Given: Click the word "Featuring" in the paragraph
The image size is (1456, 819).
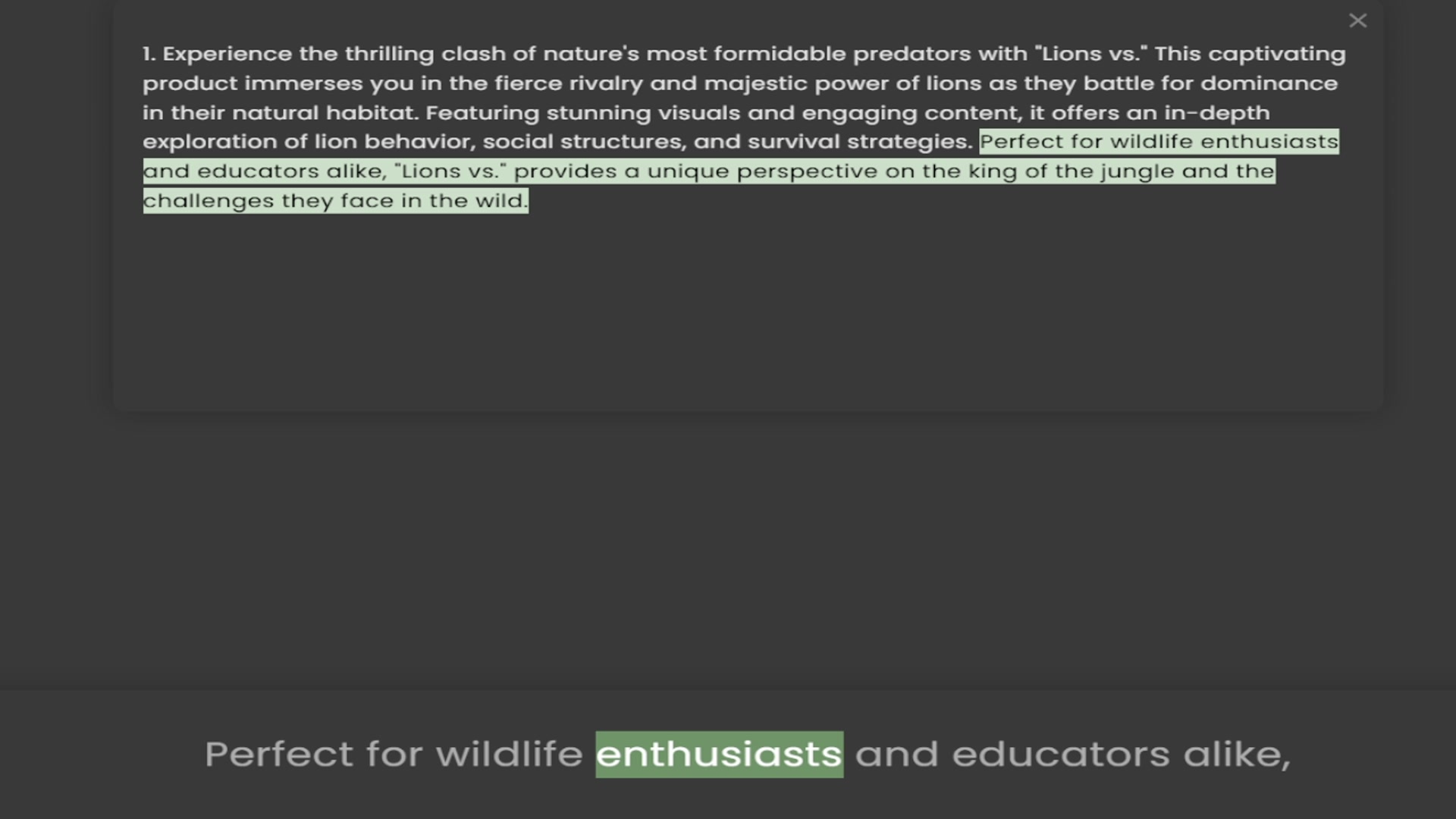Looking at the screenshot, I should tap(482, 113).
